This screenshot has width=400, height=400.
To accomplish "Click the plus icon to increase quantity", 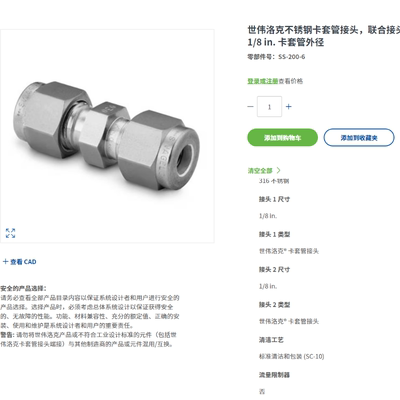I will coord(289,107).
